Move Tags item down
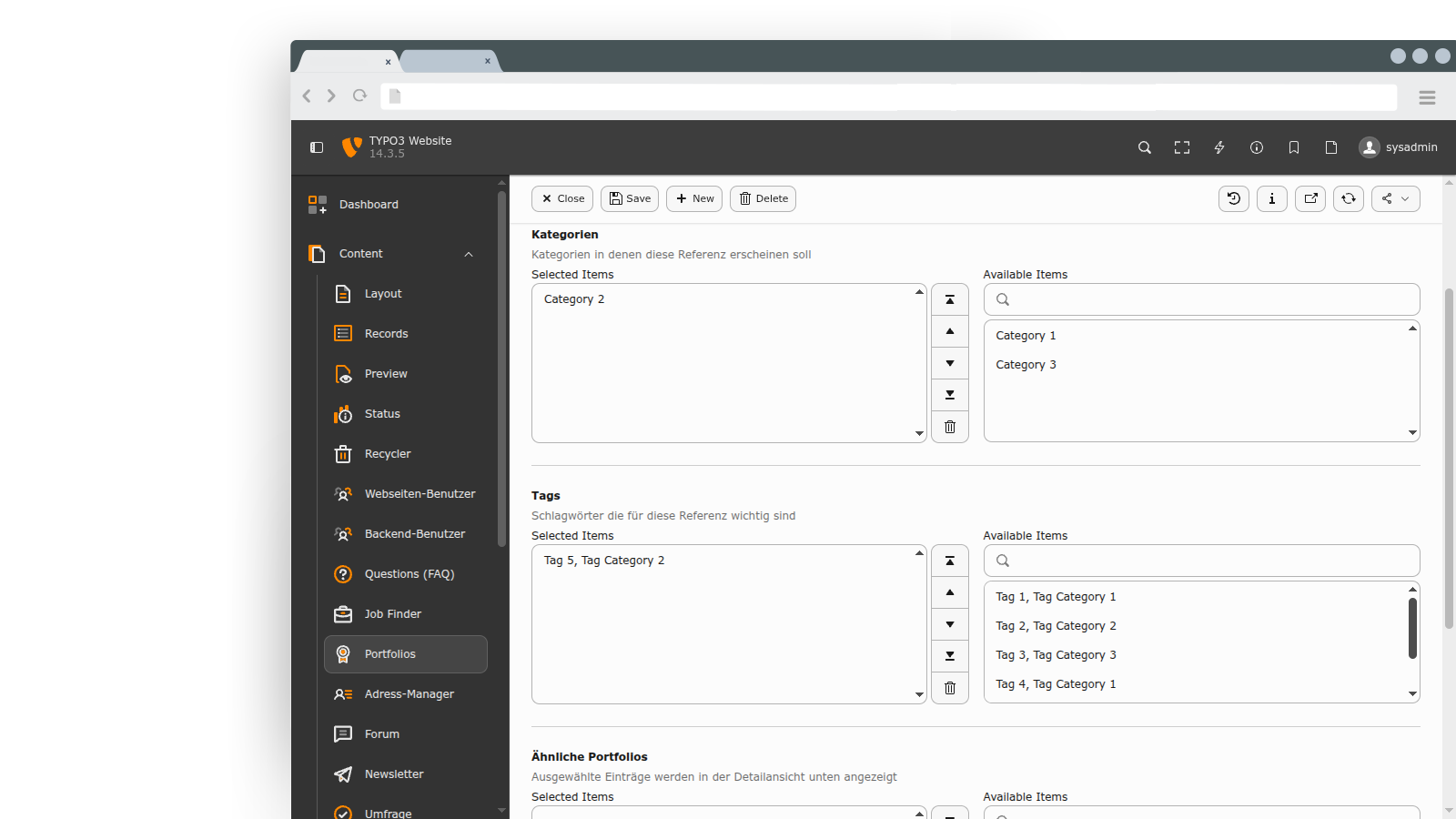The height and width of the screenshot is (819, 1456). (950, 624)
